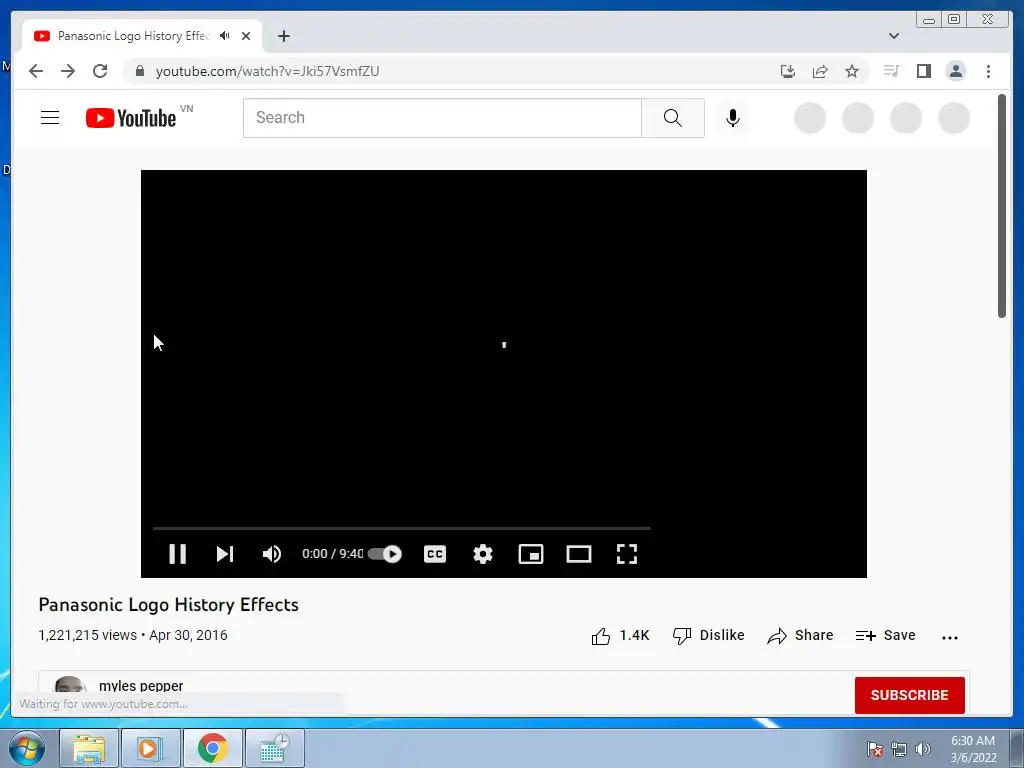This screenshot has width=1024, height=768.
Task: Share this page from address bar
Action: click(820, 71)
